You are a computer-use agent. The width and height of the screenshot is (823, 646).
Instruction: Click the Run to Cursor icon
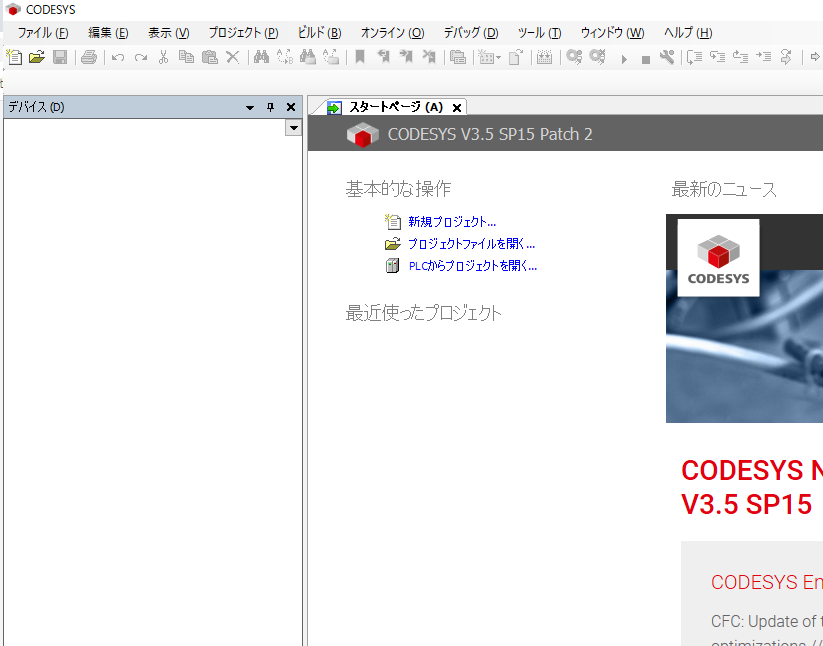[764, 57]
